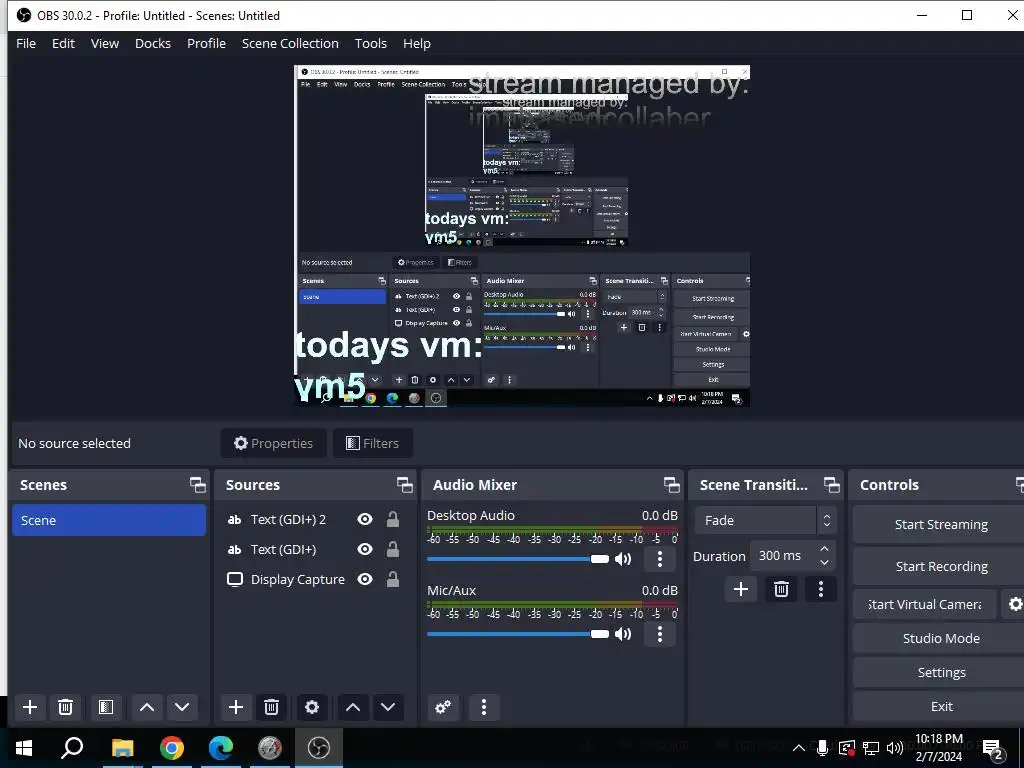Open virtual camera settings gear

click(1014, 605)
